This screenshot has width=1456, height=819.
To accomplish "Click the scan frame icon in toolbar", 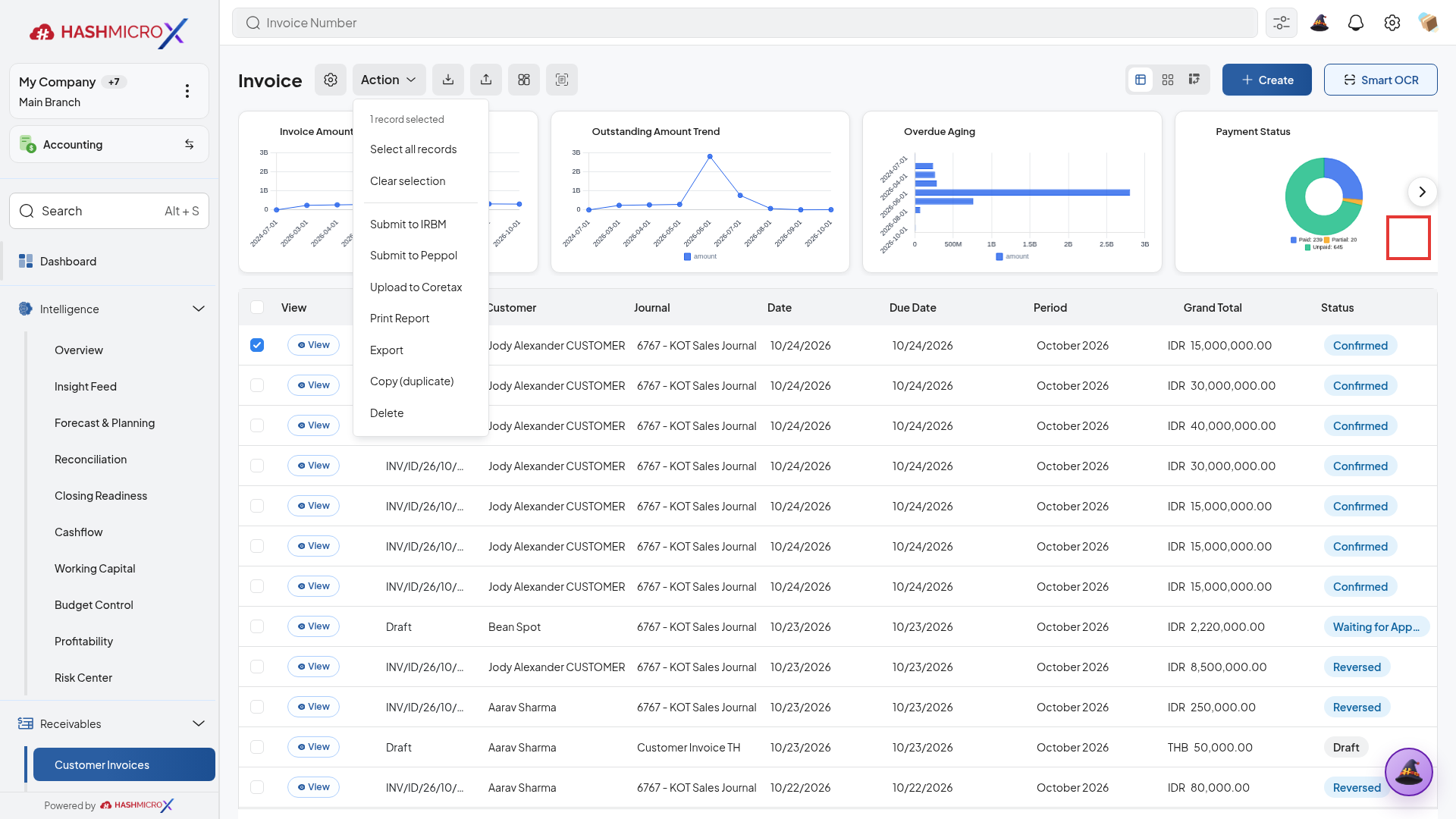I will 562,80.
